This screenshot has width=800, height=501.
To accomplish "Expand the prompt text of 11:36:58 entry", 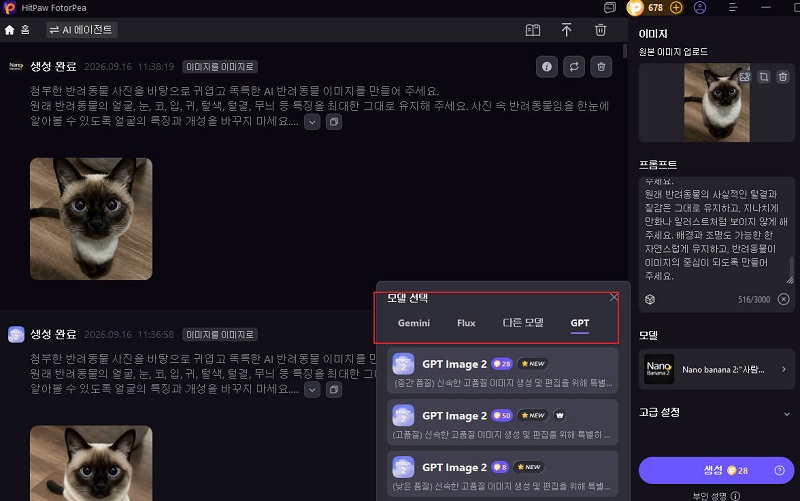I will pyautogui.click(x=312, y=390).
